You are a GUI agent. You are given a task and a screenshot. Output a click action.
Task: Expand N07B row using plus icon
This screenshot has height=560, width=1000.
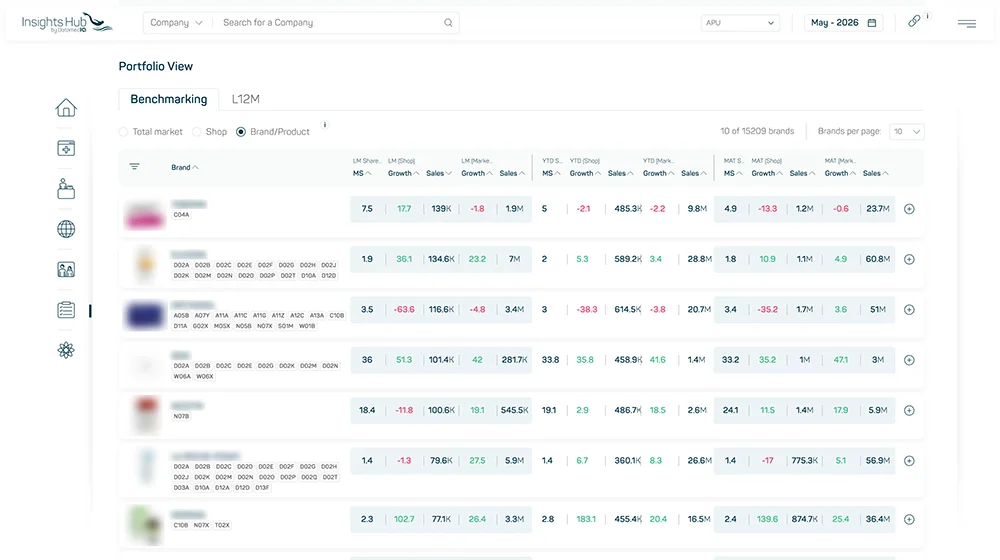click(909, 411)
